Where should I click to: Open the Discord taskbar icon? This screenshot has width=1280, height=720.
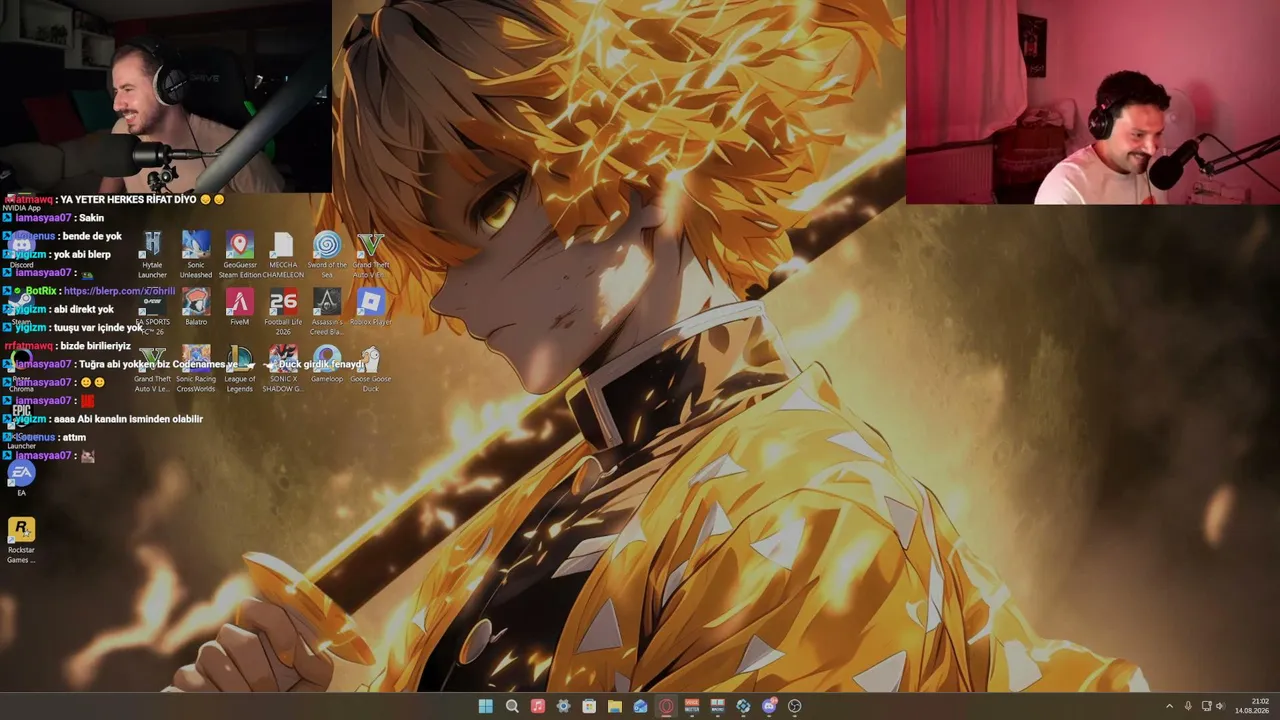point(769,706)
